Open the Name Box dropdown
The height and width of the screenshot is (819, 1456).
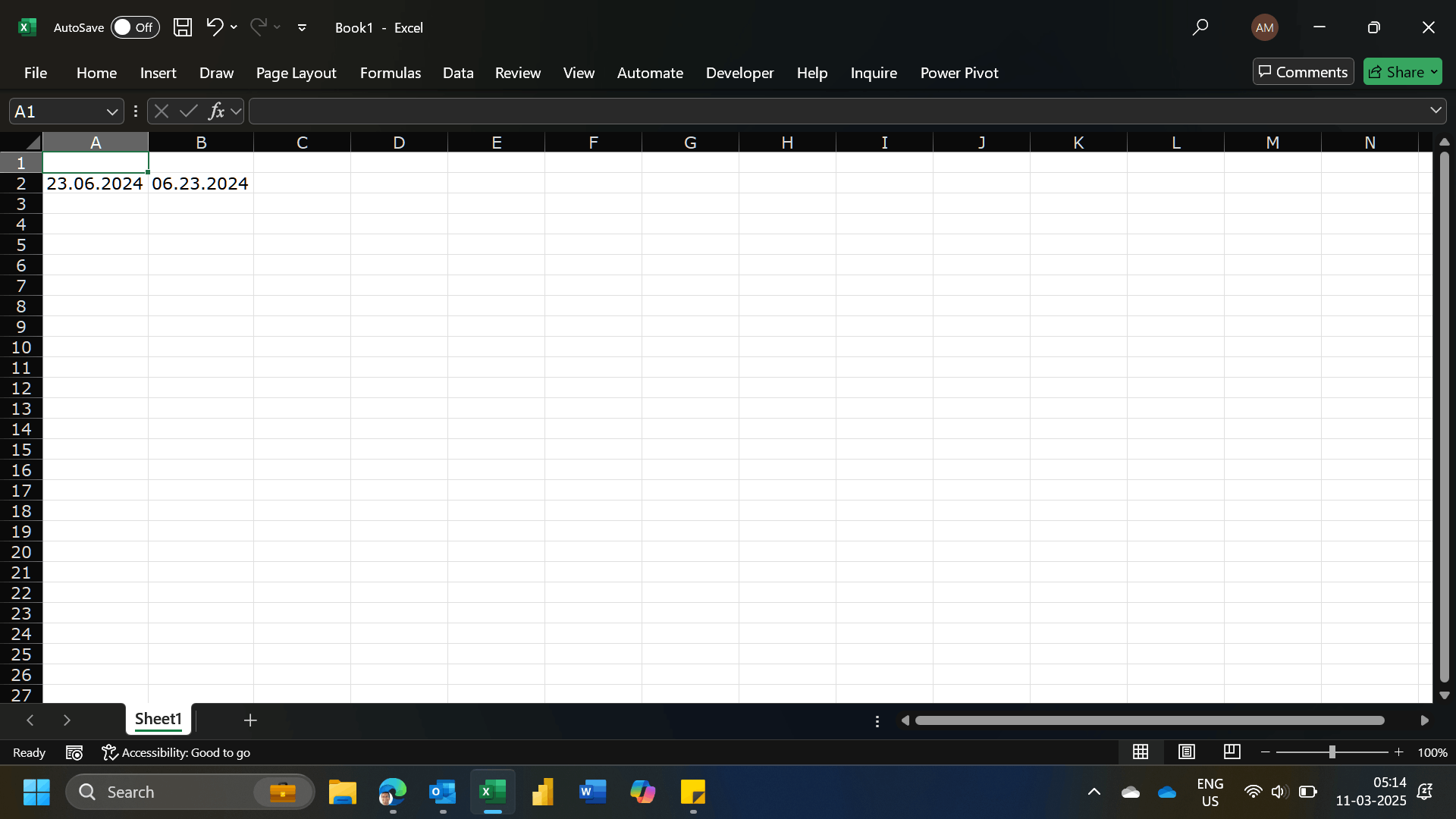[x=111, y=111]
